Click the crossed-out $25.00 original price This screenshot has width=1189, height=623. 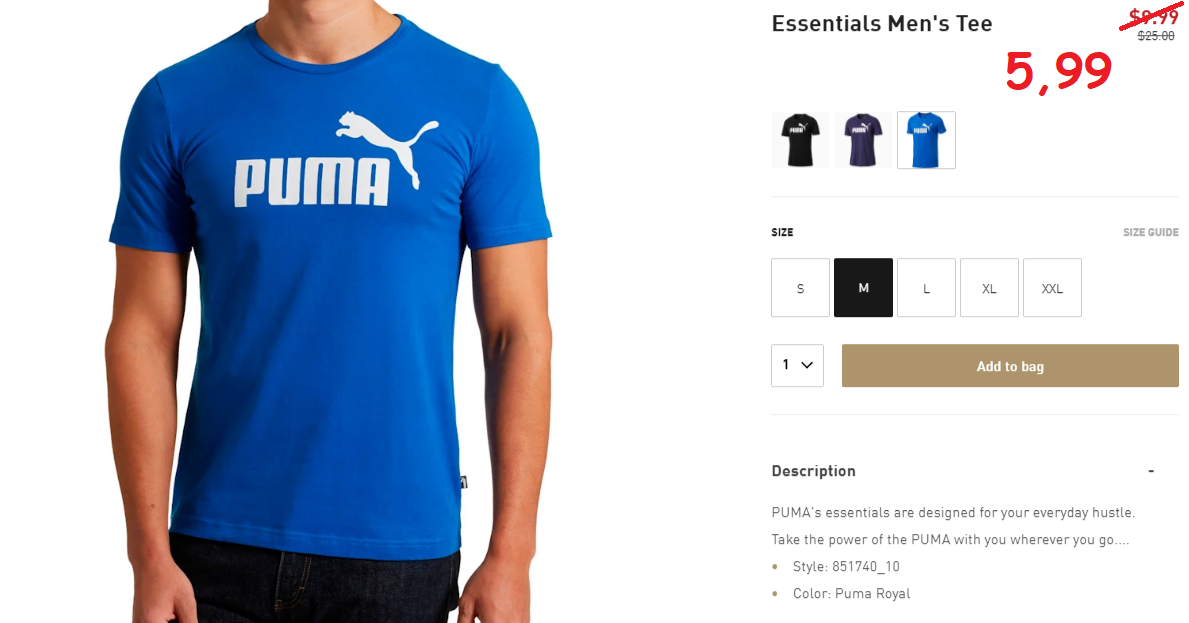(1156, 36)
